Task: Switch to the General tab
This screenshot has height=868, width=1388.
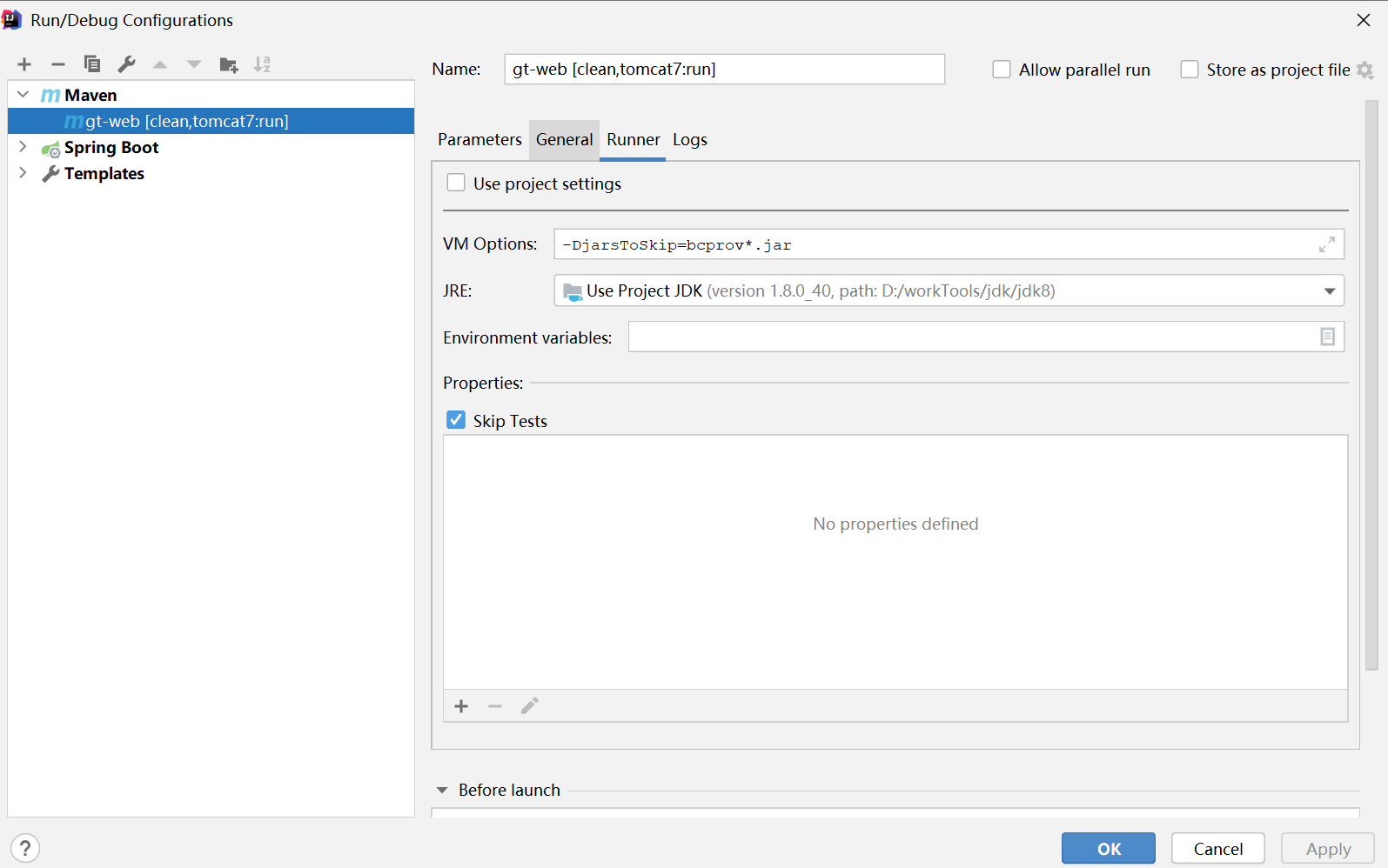Action: point(564,140)
